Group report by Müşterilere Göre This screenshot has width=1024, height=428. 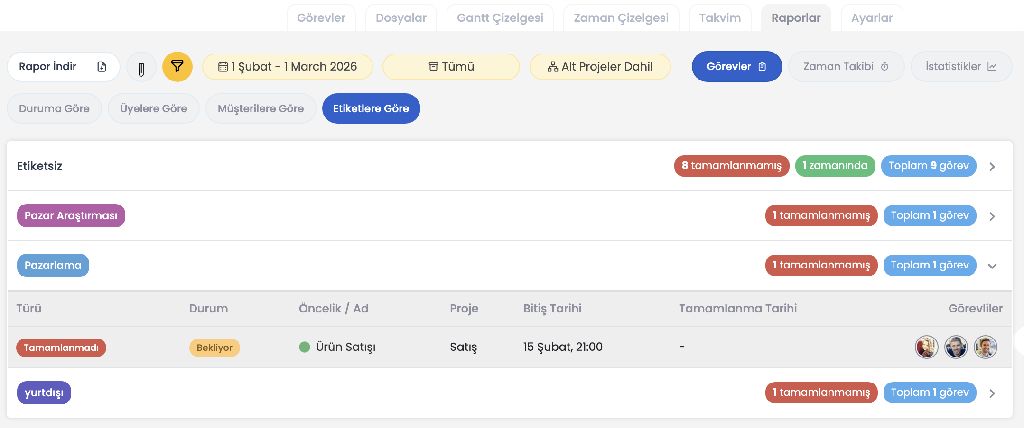(262, 109)
